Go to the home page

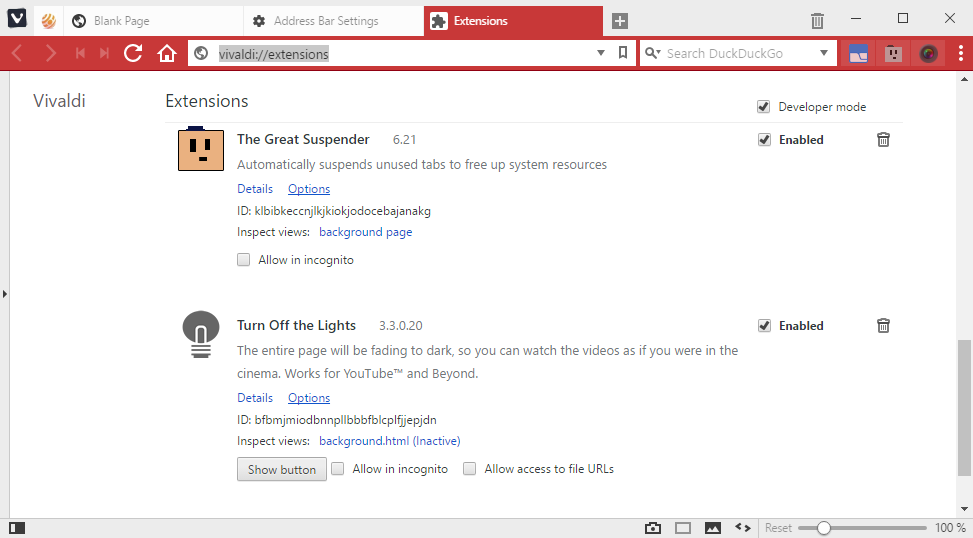[166, 53]
